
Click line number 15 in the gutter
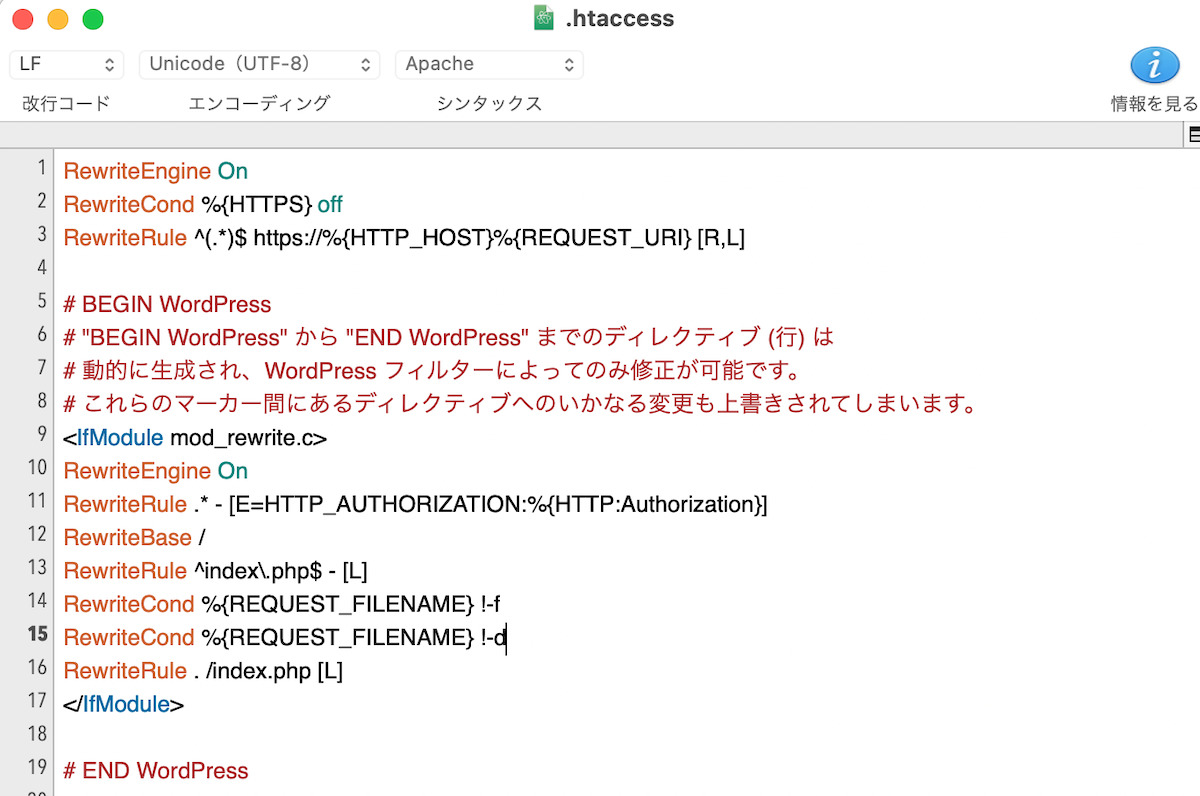(36, 637)
